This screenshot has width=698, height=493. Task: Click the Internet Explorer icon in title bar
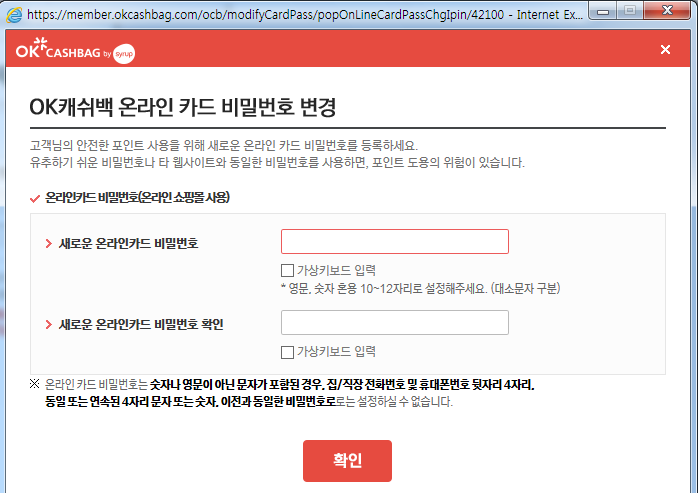click(14, 15)
